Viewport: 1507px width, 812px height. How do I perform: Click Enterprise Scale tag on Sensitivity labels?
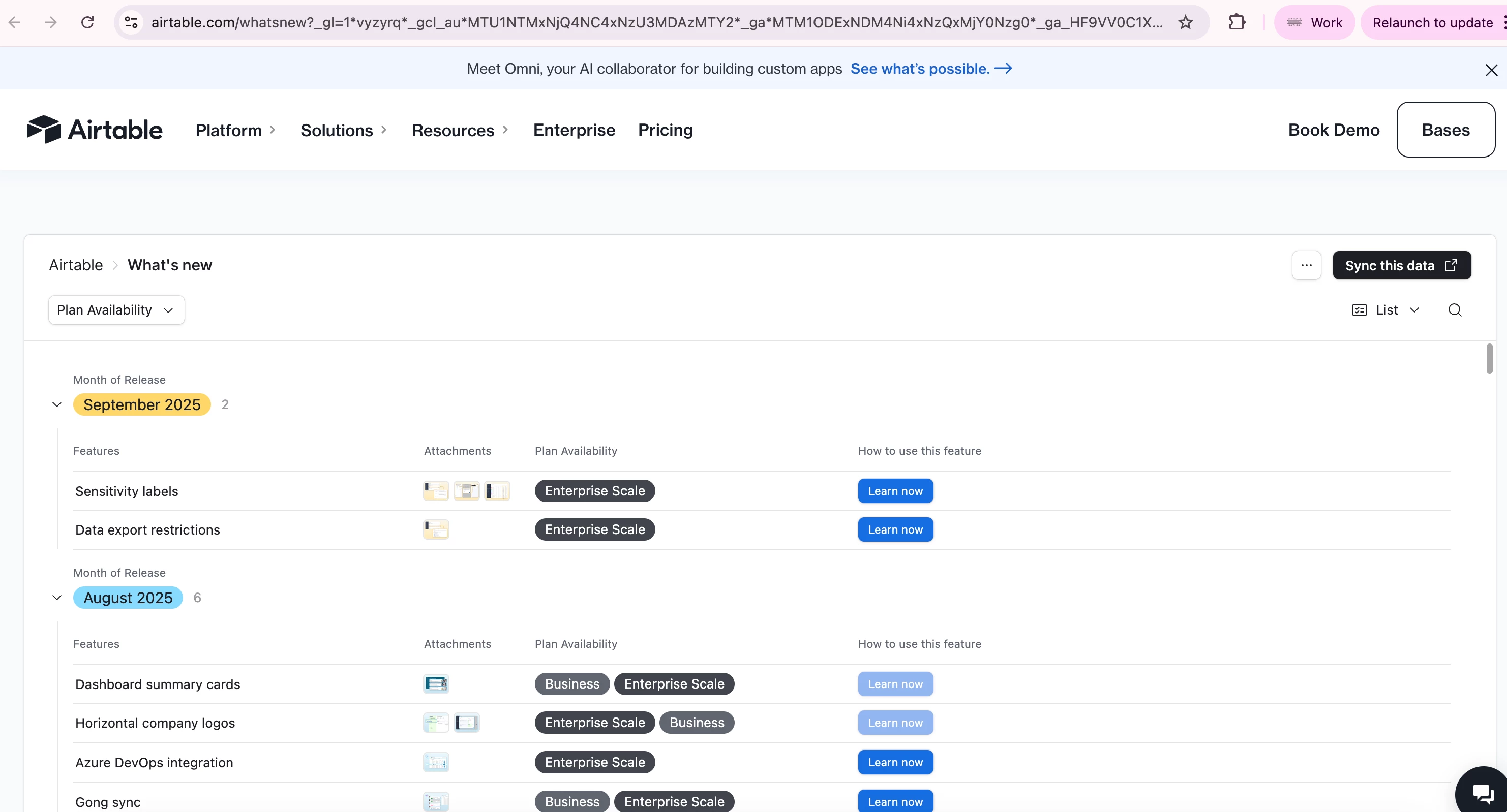(594, 490)
